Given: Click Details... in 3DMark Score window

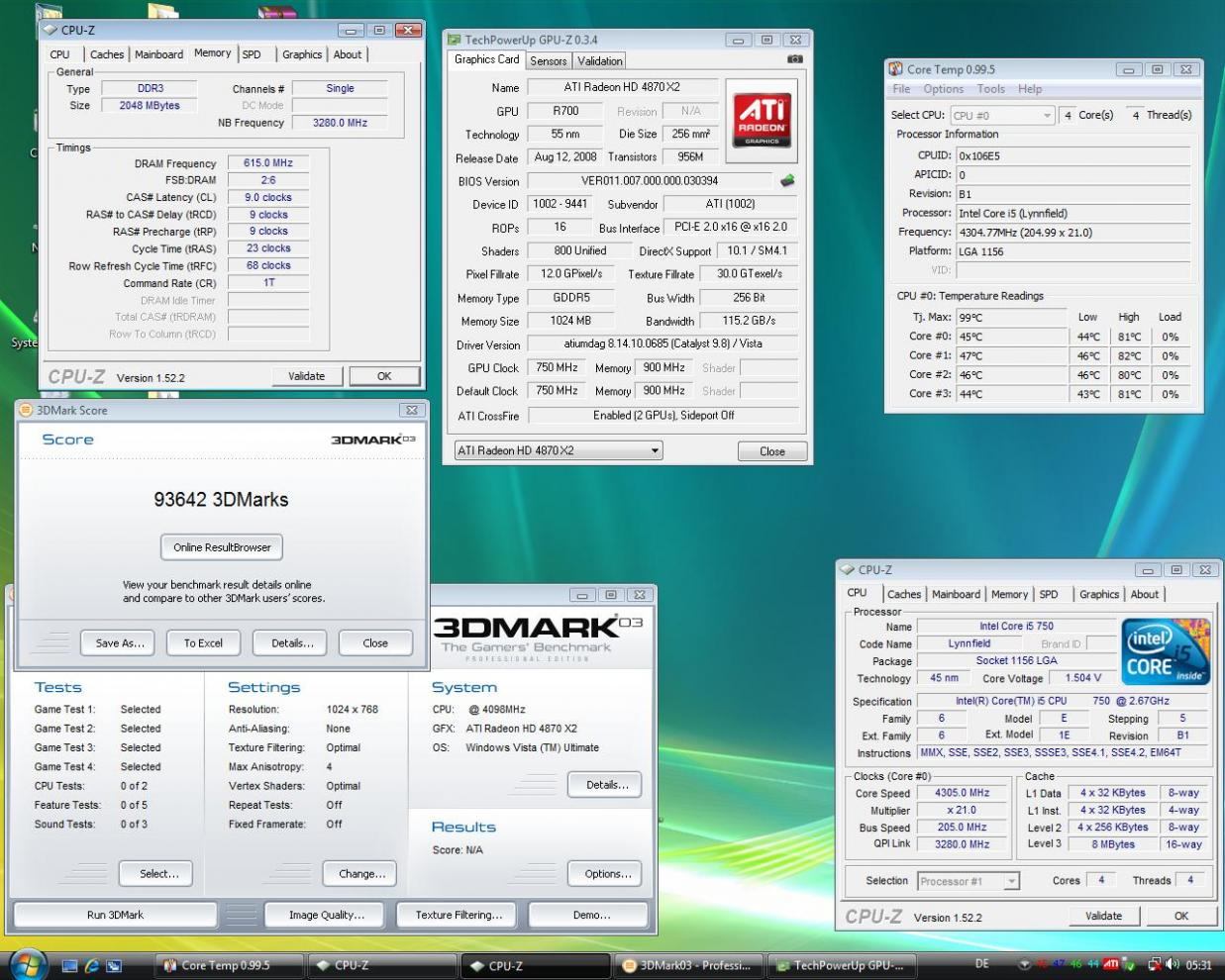Looking at the screenshot, I should (x=292, y=643).
